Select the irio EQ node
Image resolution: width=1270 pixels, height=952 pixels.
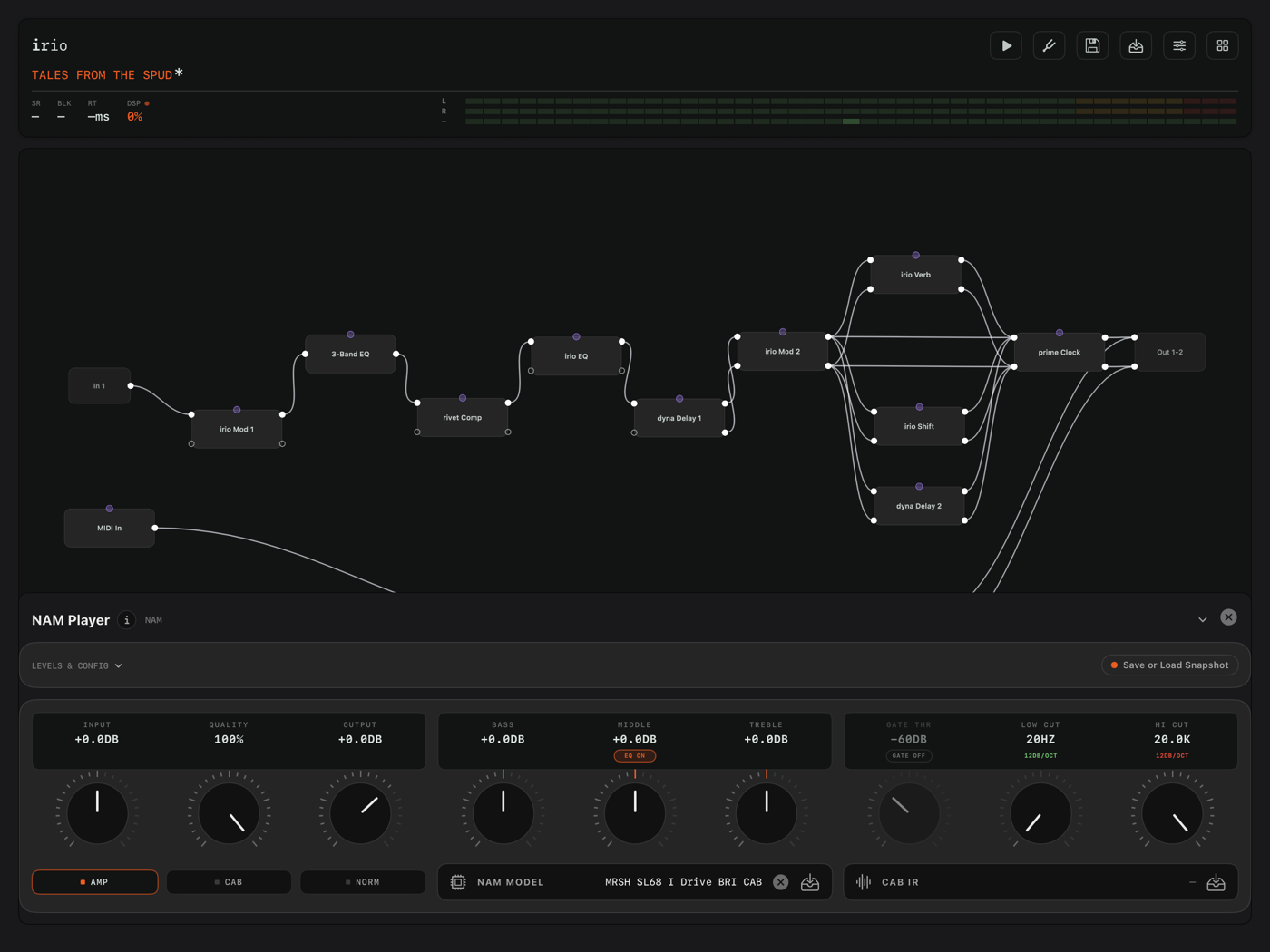[576, 356]
